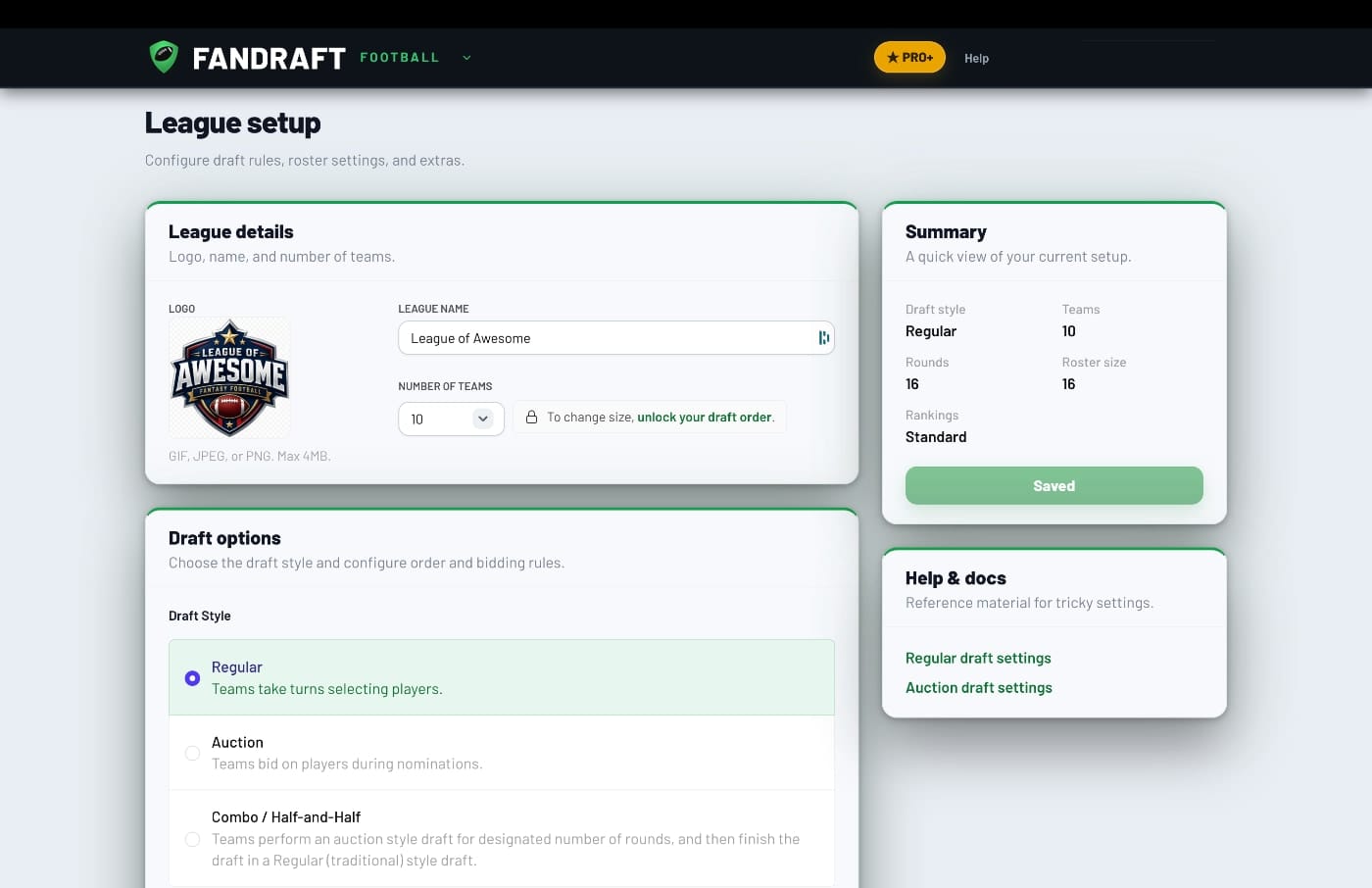
Task: Click the League Name input field
Action: (615, 338)
